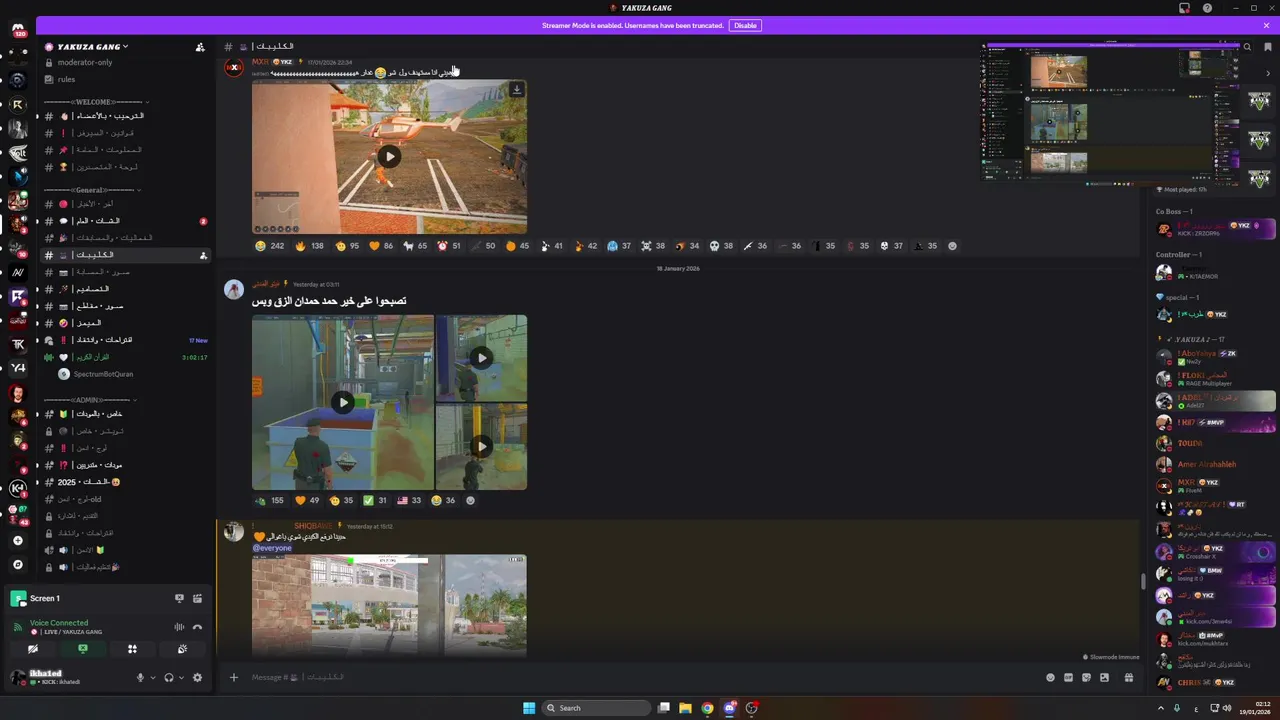Open the Co Boss member with the KICK : ZRZOR96 status
1280x720 pixels.
1215,229
